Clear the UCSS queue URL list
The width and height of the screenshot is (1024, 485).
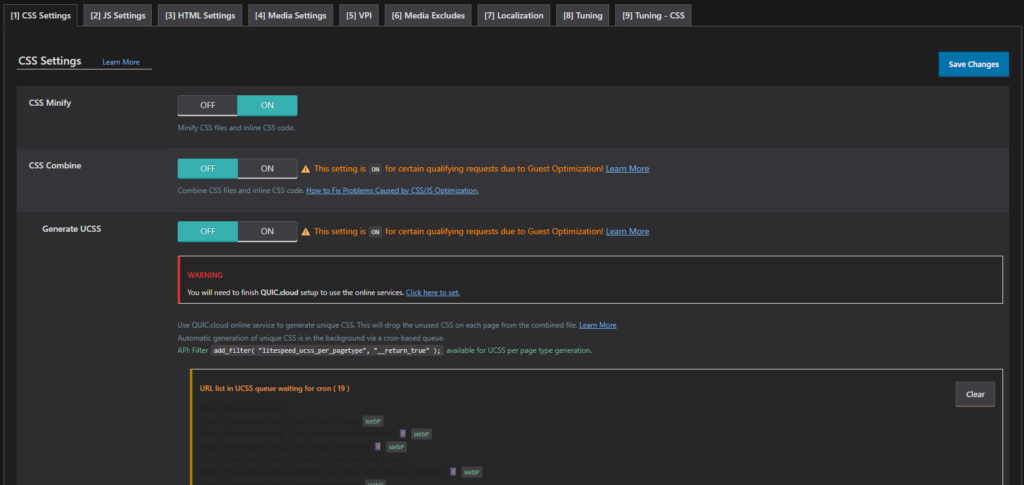coord(975,394)
